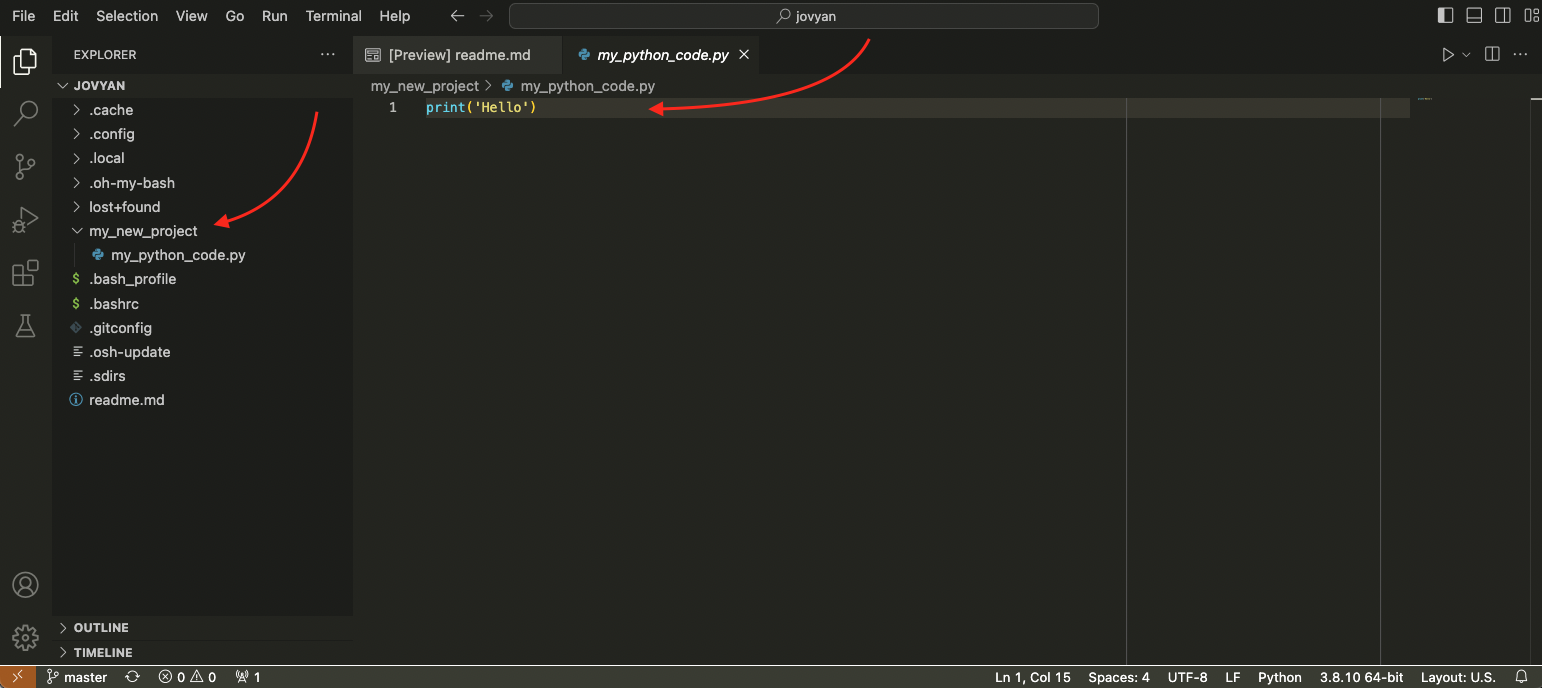Open the Selection menu
This screenshot has height=688, width=1542.
(x=127, y=16)
